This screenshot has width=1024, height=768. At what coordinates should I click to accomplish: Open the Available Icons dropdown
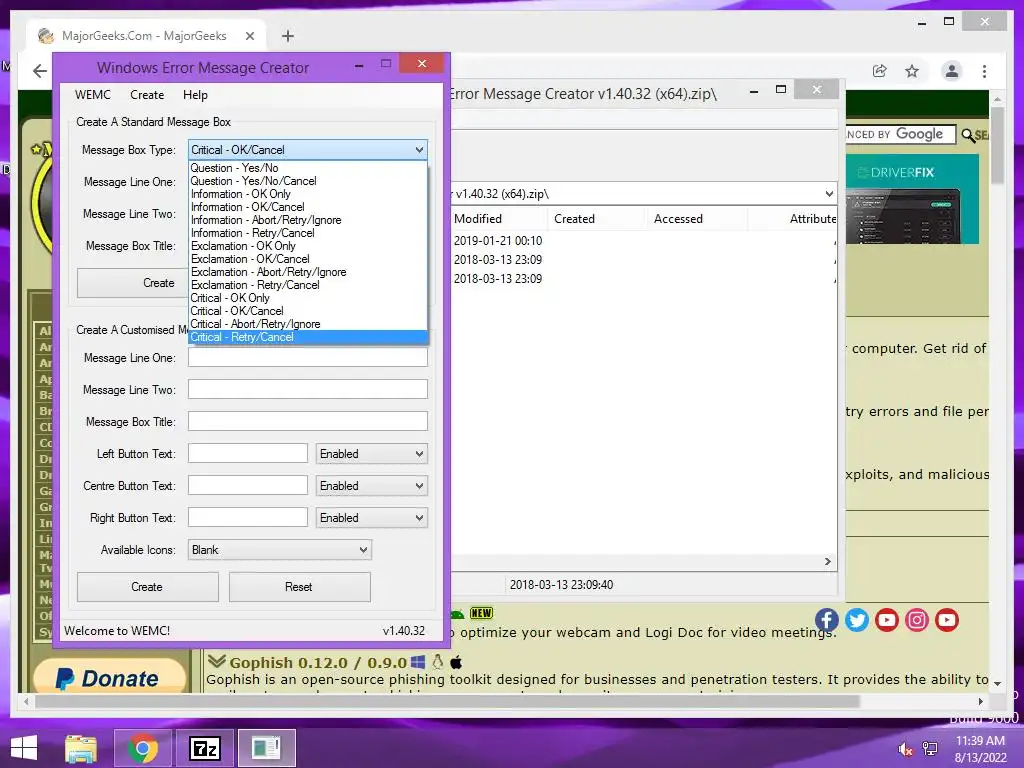click(280, 550)
